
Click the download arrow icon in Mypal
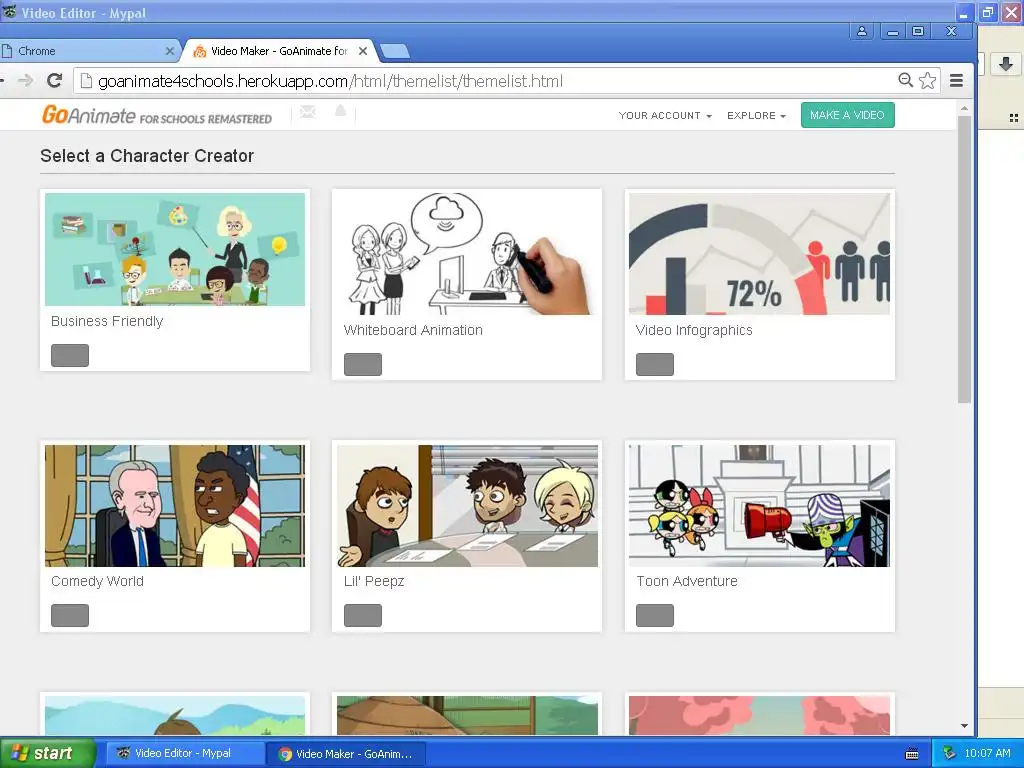coord(1006,64)
